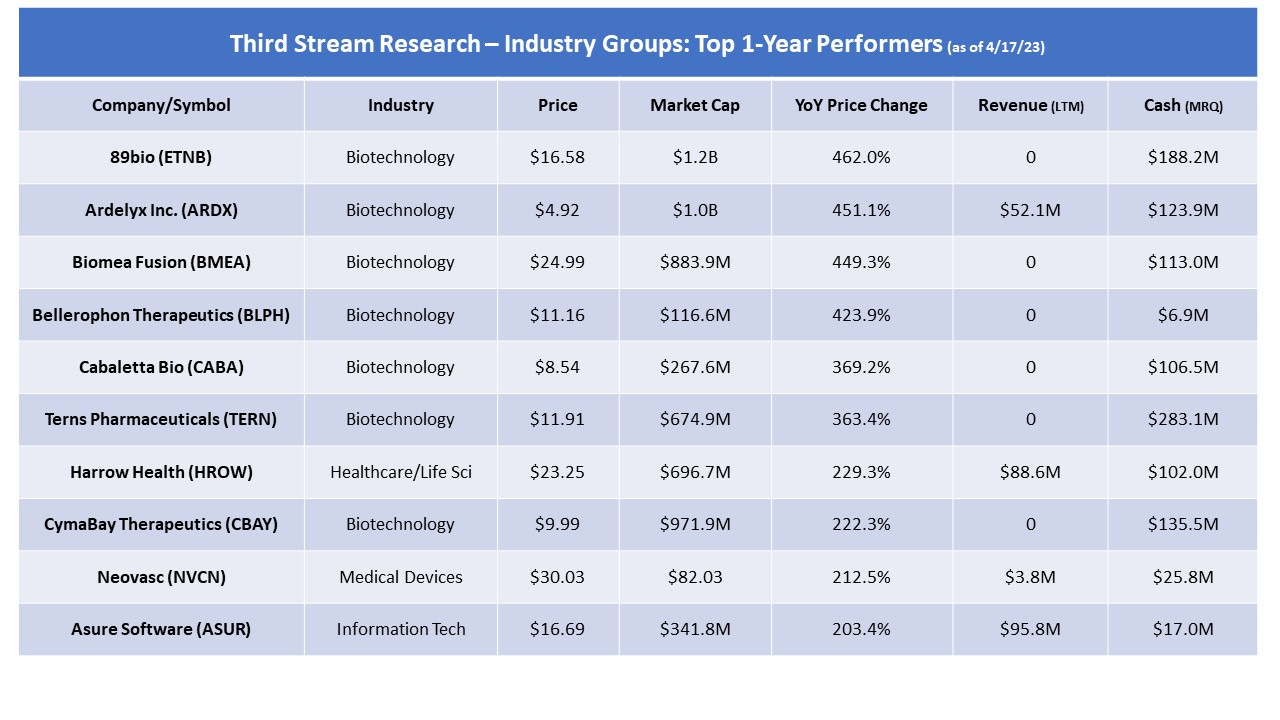Click the Neovasc cash value '$25.8M'
1280x720 pixels.
[x=1183, y=577]
